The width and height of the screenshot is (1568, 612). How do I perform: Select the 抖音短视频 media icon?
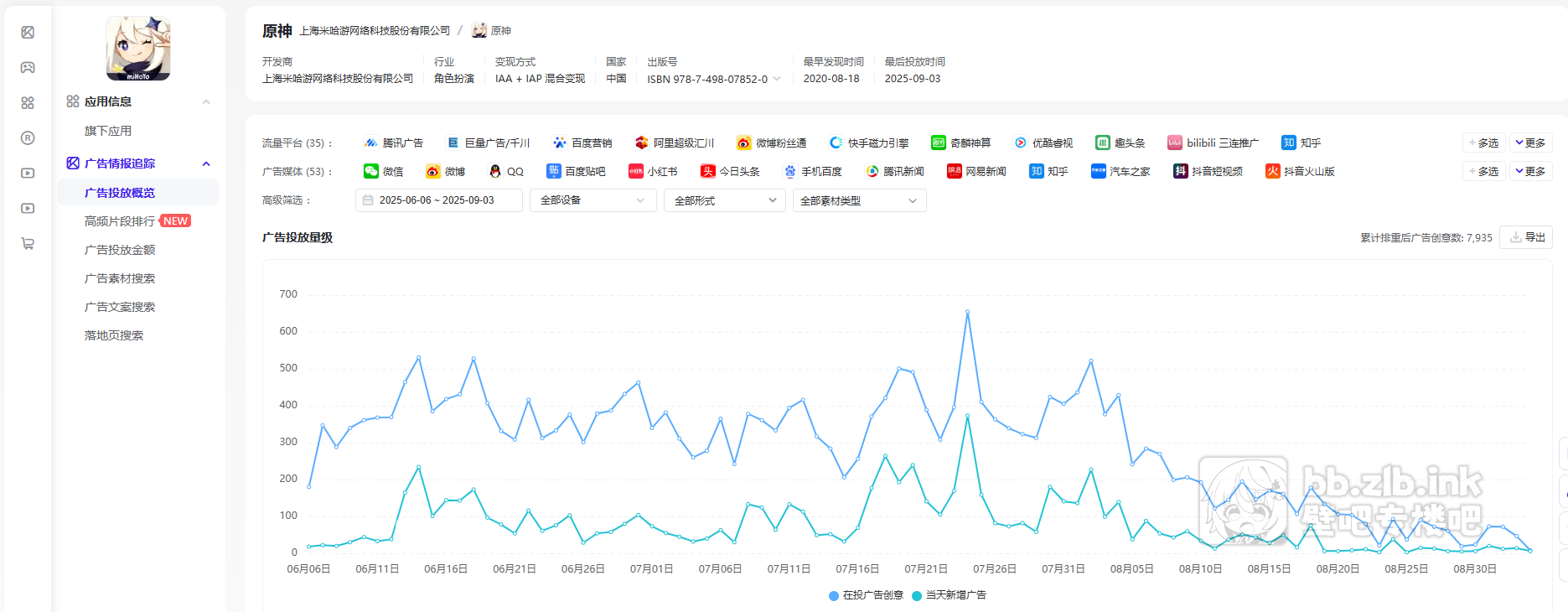click(1180, 171)
